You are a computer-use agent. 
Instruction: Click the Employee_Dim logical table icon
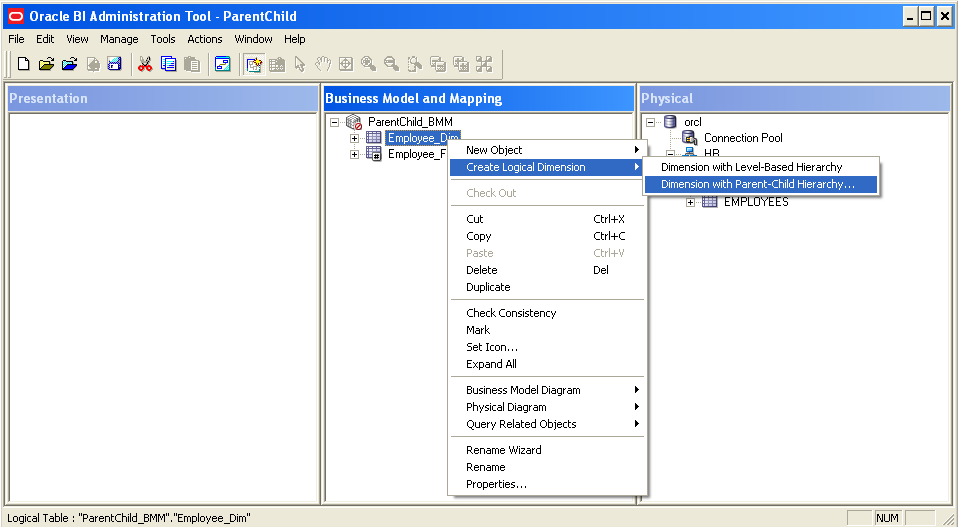pyautogui.click(x=373, y=138)
